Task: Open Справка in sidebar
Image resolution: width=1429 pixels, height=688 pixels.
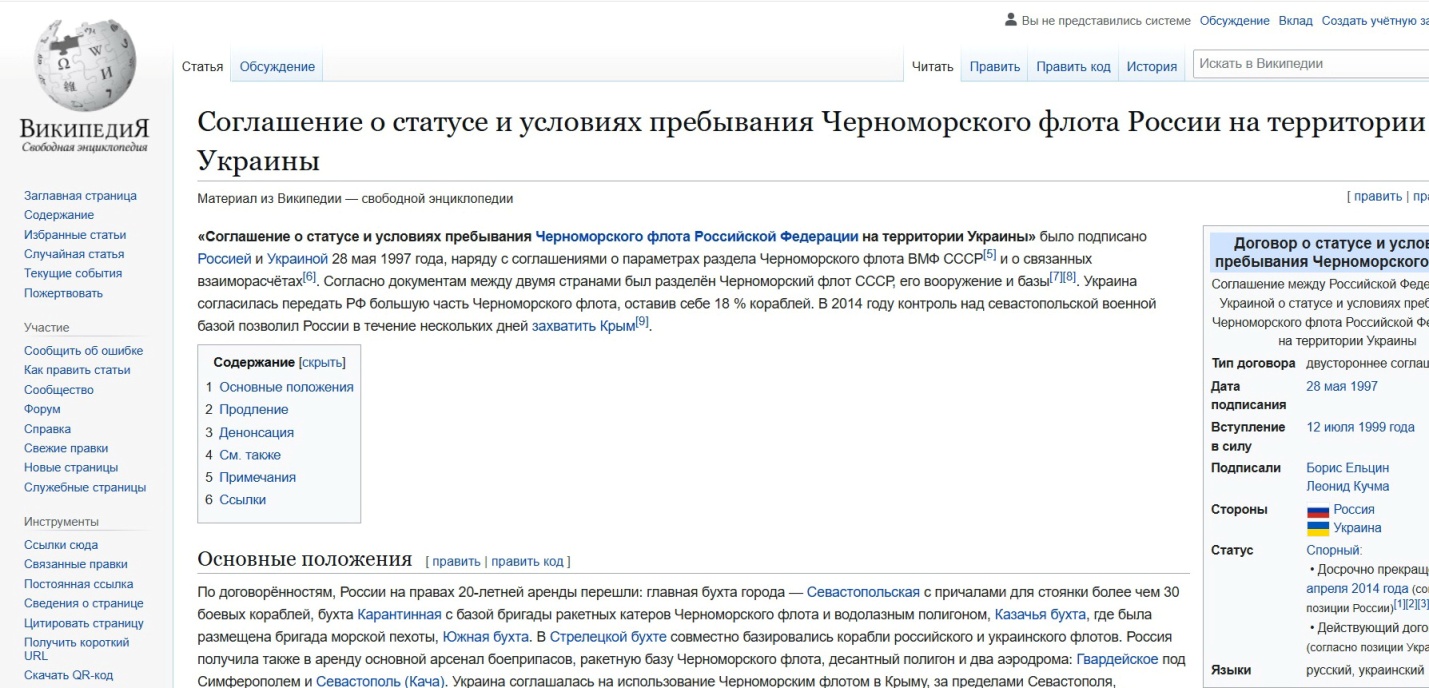Action: (x=47, y=429)
